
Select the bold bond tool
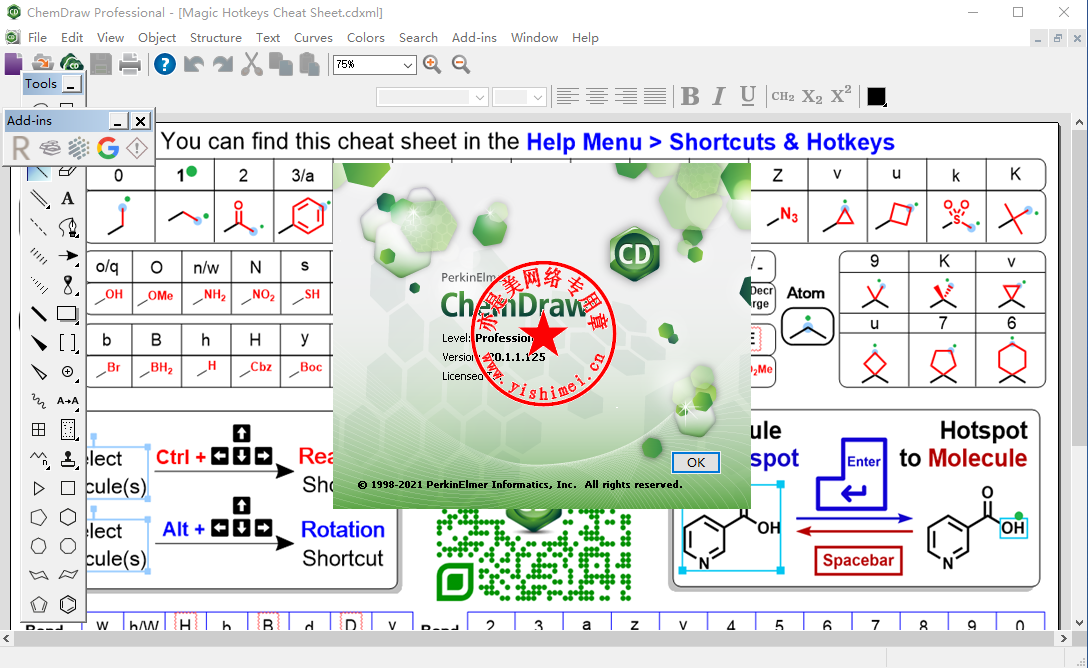point(38,314)
